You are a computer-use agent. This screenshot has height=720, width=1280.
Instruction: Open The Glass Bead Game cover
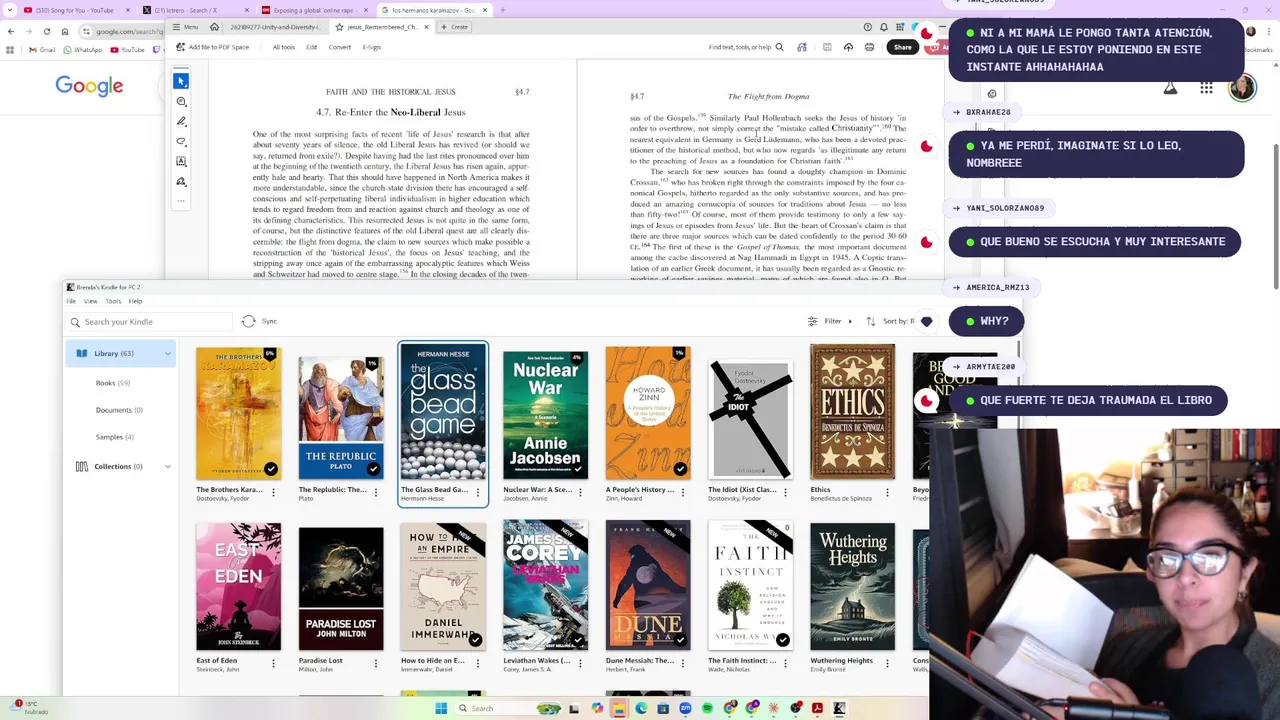(443, 413)
